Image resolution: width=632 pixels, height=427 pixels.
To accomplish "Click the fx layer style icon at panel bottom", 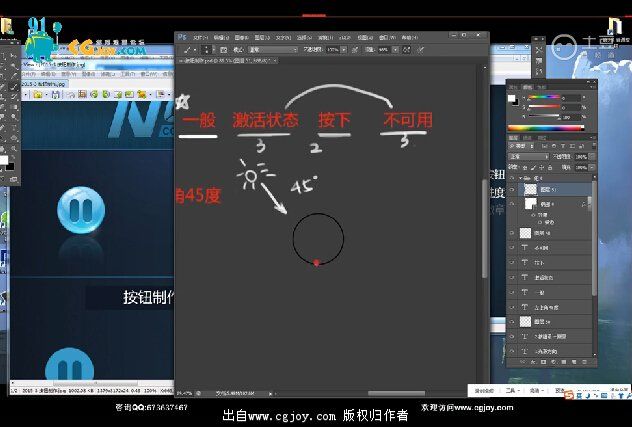I will pyautogui.click(x=533, y=362).
